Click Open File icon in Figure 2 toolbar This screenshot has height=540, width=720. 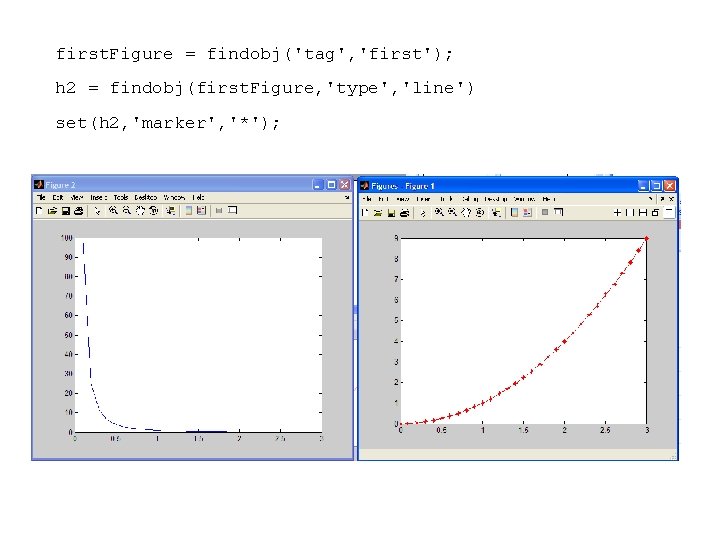tap(52, 211)
